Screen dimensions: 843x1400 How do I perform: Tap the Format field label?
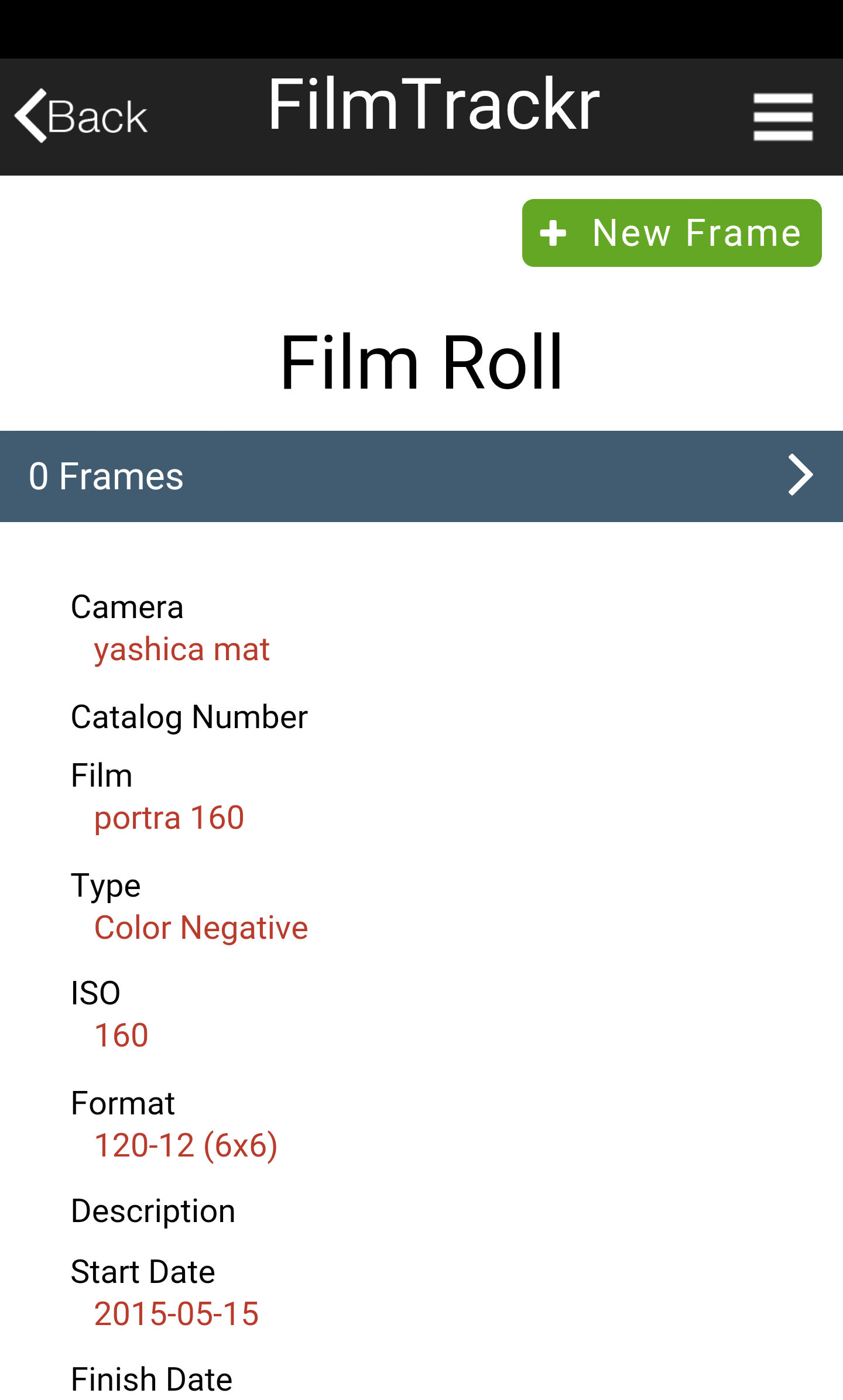coord(123,1103)
